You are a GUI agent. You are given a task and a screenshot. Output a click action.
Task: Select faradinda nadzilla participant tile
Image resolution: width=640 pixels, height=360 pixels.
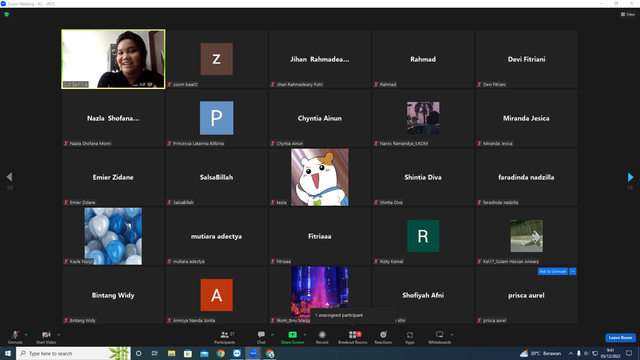pos(526,177)
